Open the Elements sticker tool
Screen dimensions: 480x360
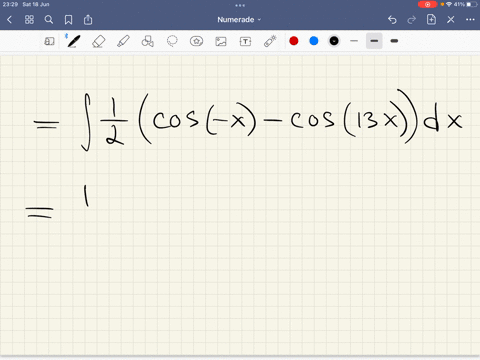[x=196, y=41]
